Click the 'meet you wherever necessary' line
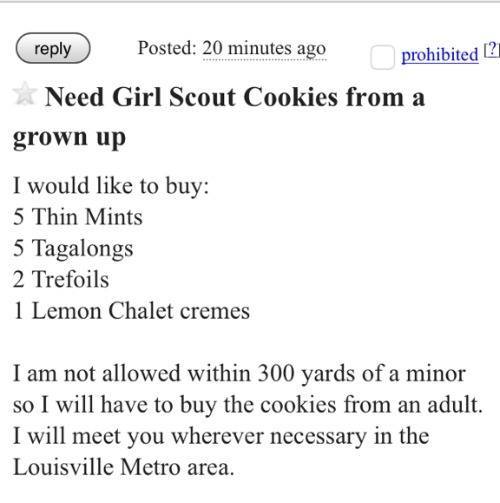 [221, 436]
